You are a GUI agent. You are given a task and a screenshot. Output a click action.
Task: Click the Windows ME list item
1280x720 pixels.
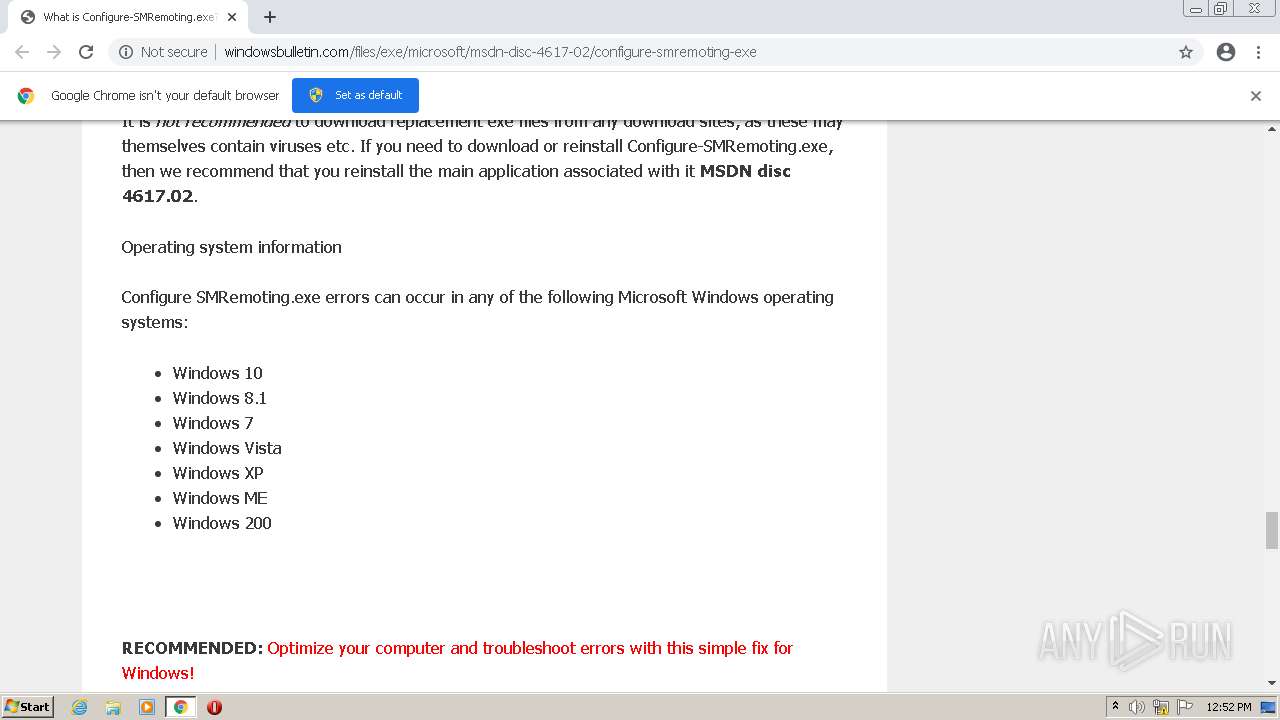point(220,498)
